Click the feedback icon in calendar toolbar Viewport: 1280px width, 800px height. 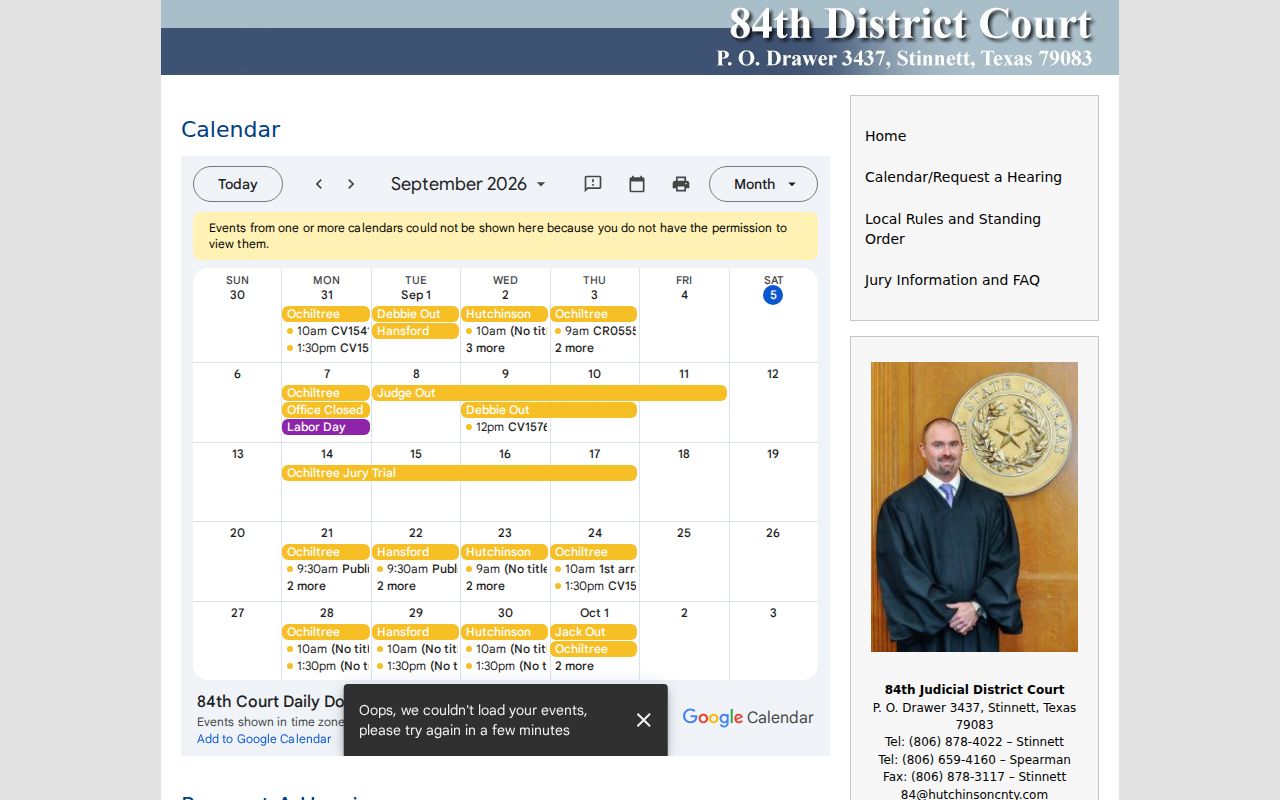(x=593, y=184)
